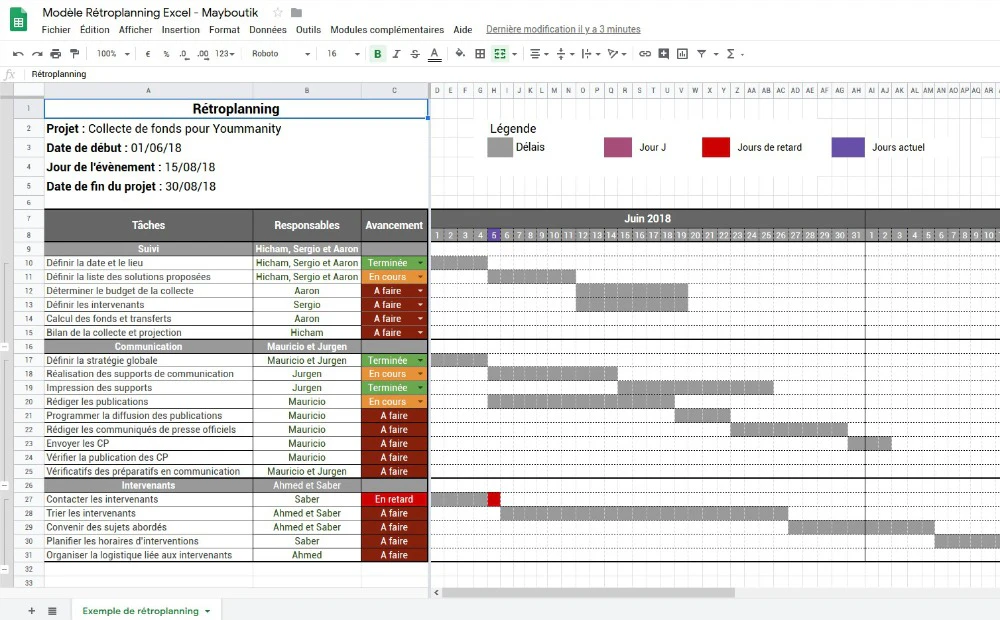
Task: Open the Données menu
Action: point(268,29)
